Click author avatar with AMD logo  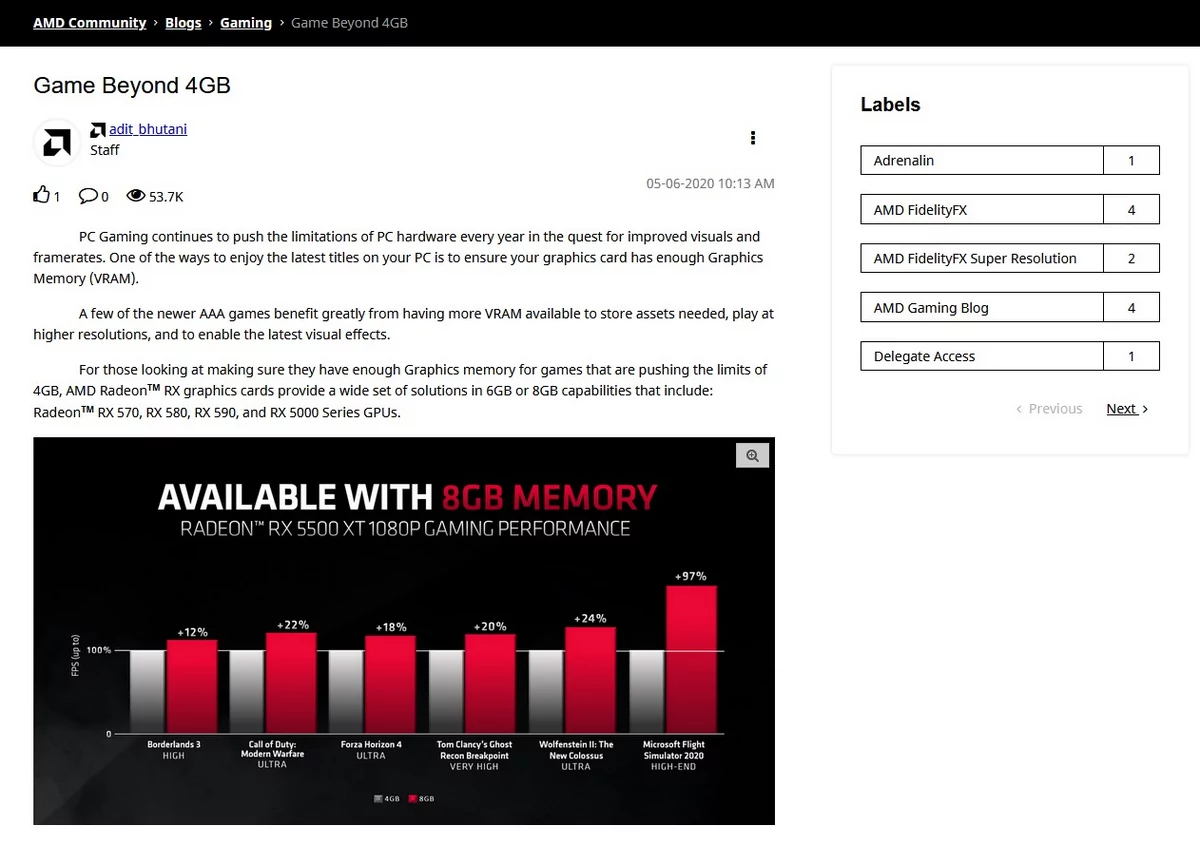(x=57, y=143)
